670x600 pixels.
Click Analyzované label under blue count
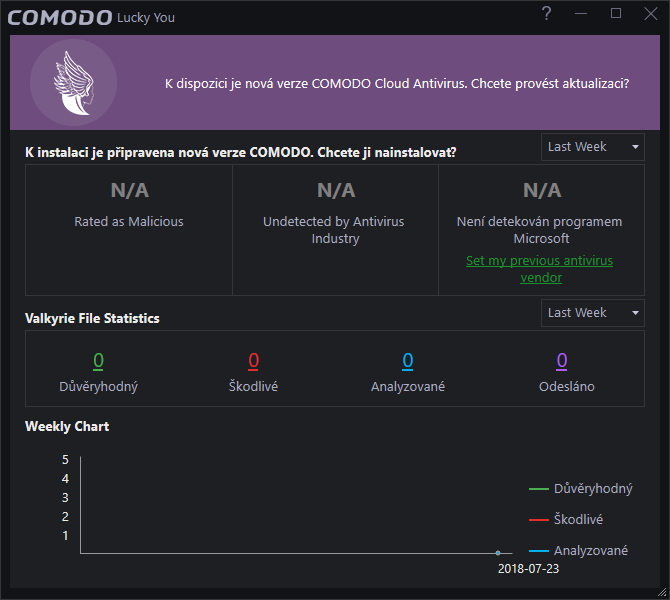(x=408, y=387)
